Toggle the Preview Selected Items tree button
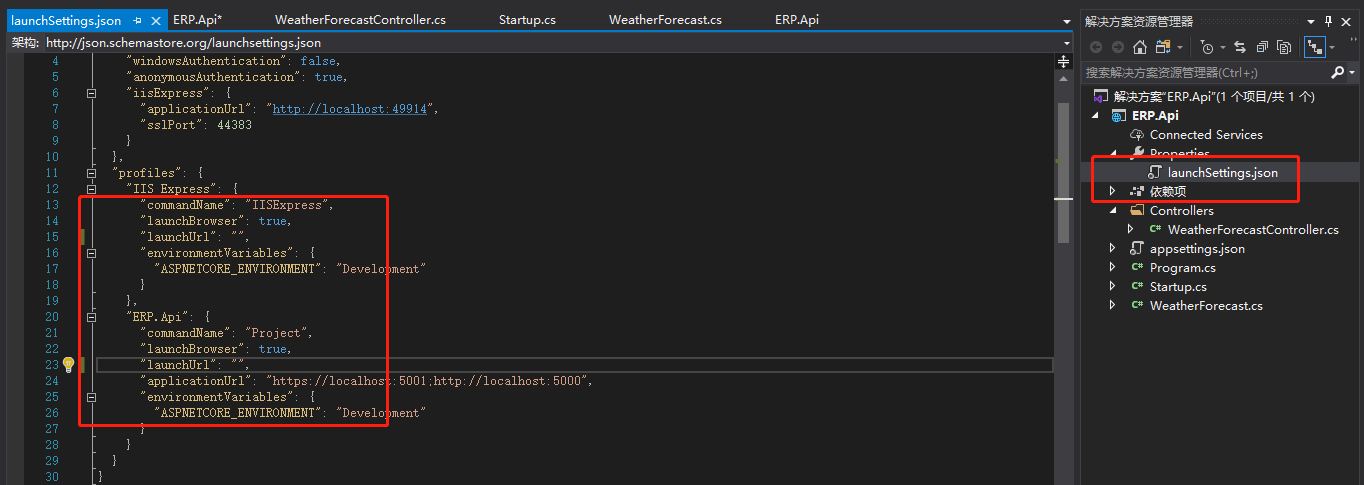 pos(1315,47)
